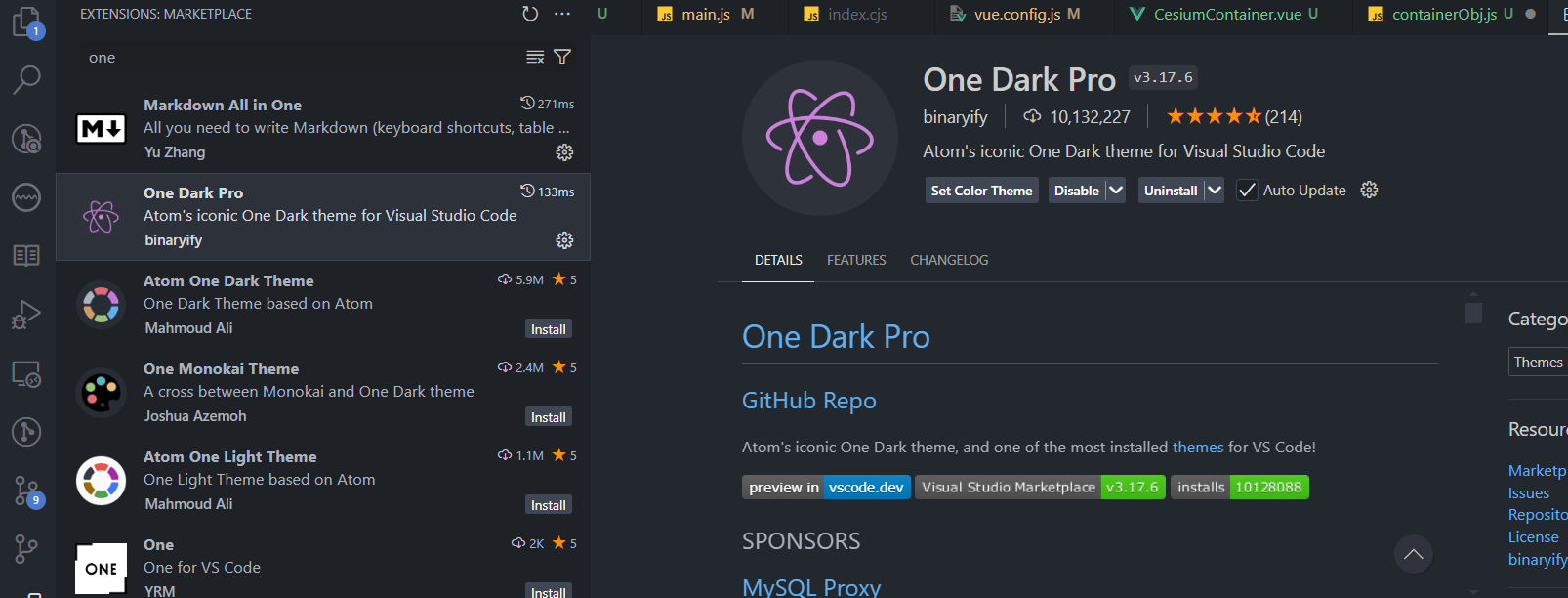Click the binaryify publisher name in header

[955, 116]
